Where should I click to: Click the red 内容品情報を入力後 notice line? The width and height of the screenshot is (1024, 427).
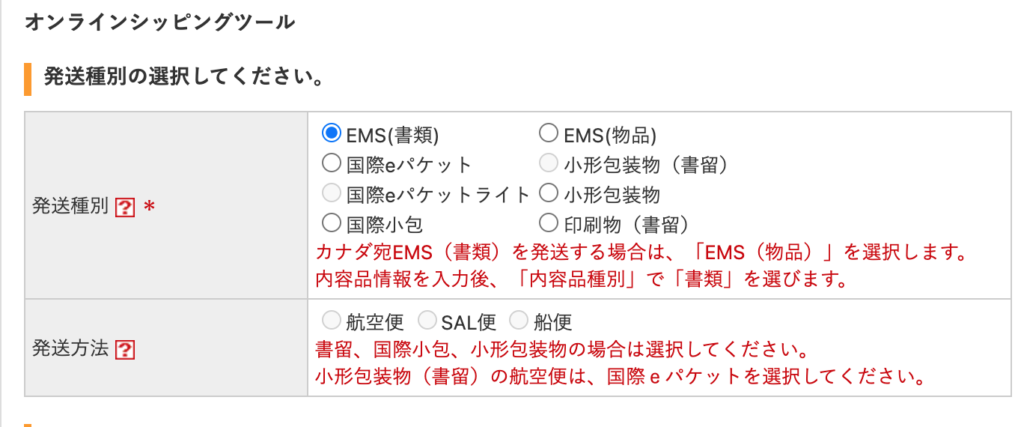click(581, 279)
